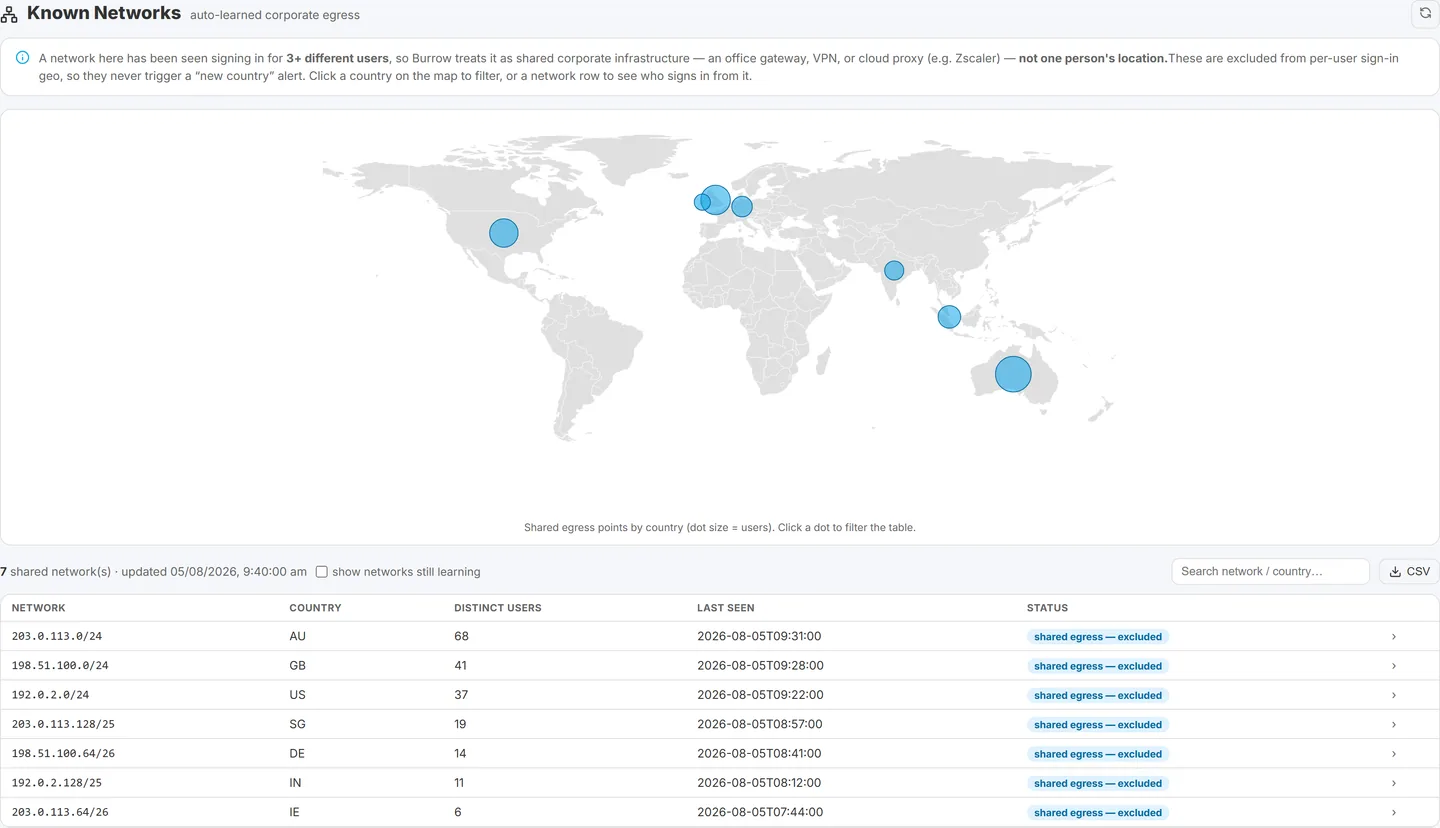Click the Germany dot on the map

click(x=742, y=207)
